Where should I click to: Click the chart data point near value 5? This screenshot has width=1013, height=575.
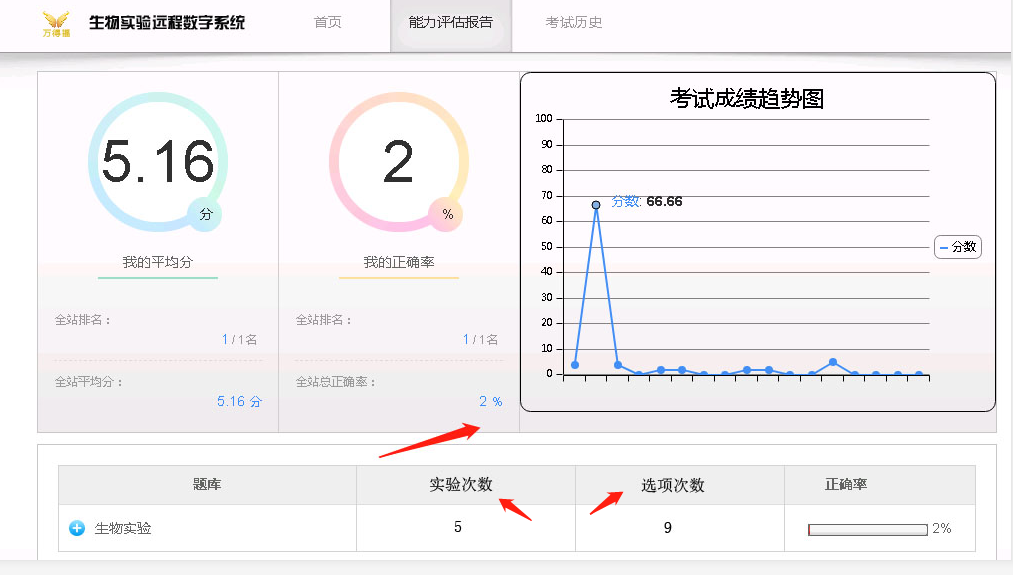point(833,362)
